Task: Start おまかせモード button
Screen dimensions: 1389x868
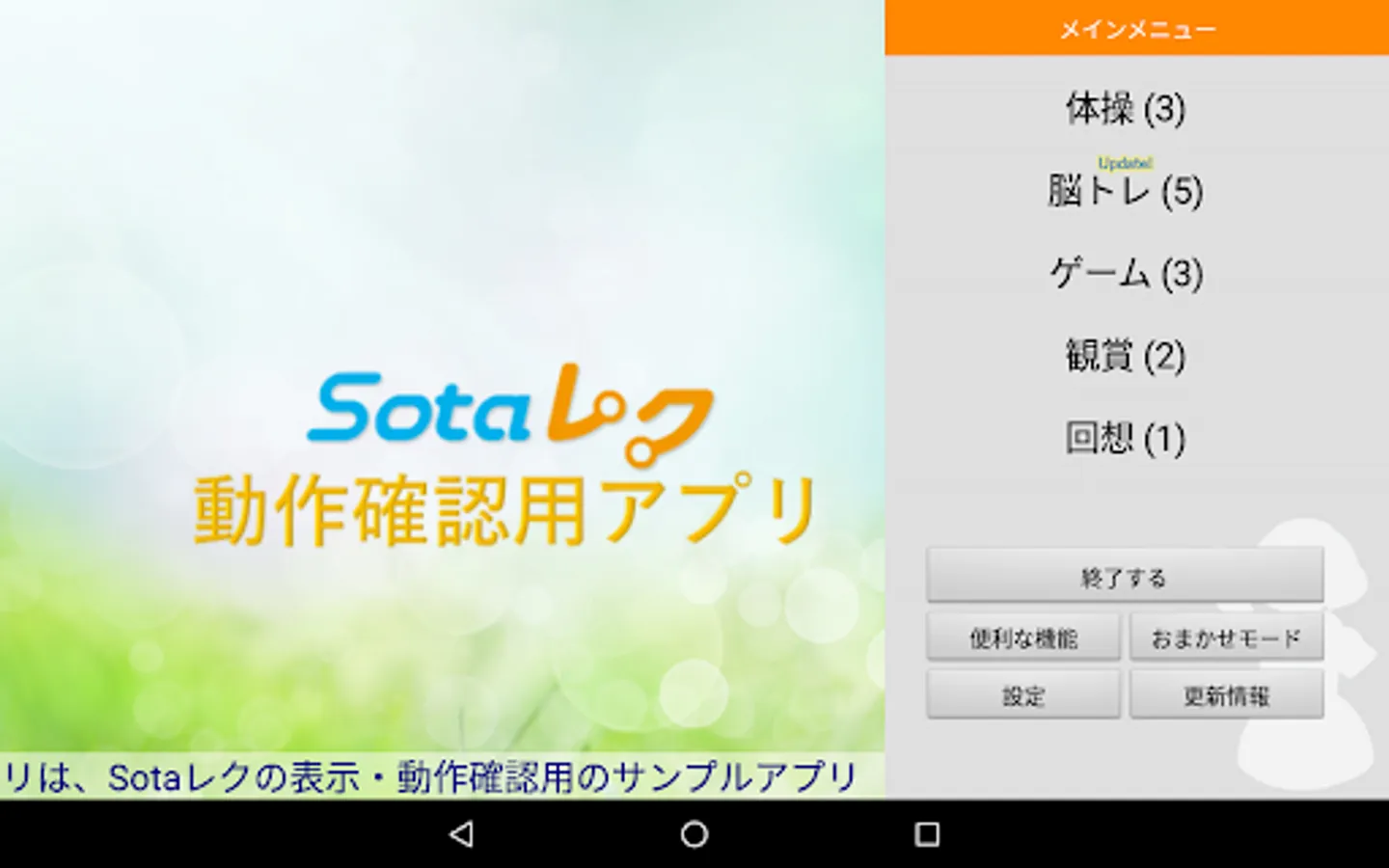Action: [1226, 637]
